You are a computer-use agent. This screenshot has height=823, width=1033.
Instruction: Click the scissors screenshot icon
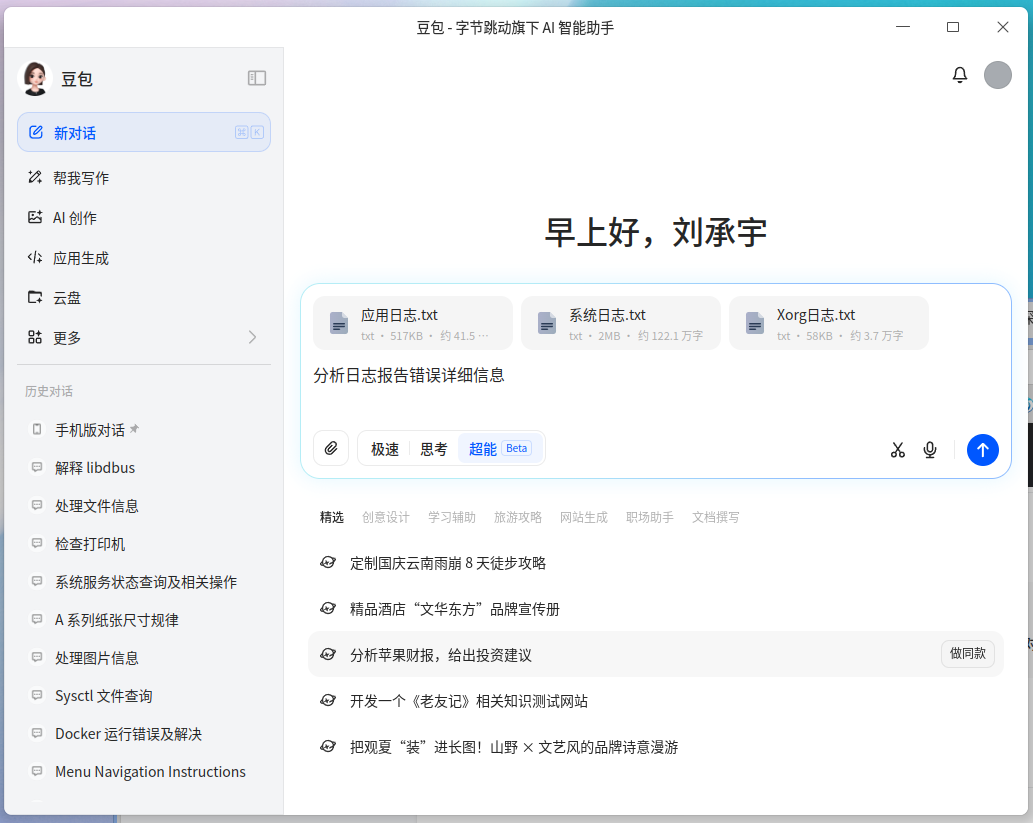897,450
